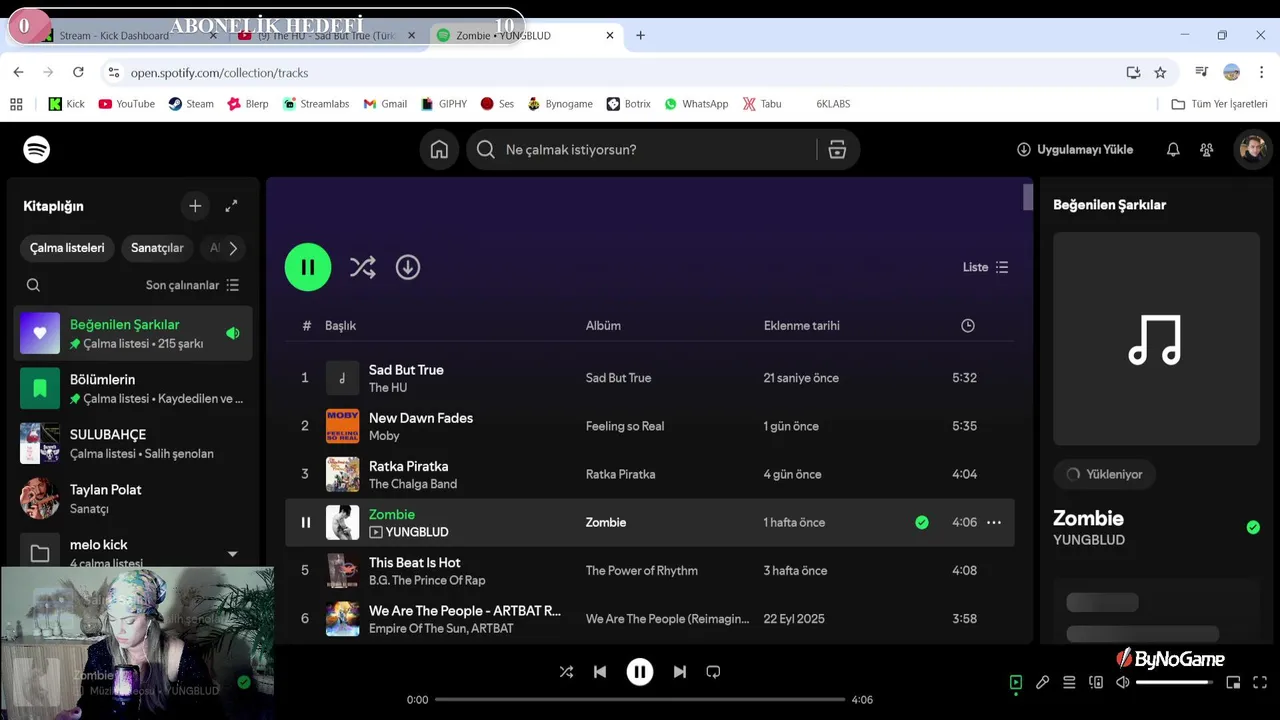Open the Kick bookmark

point(67,104)
